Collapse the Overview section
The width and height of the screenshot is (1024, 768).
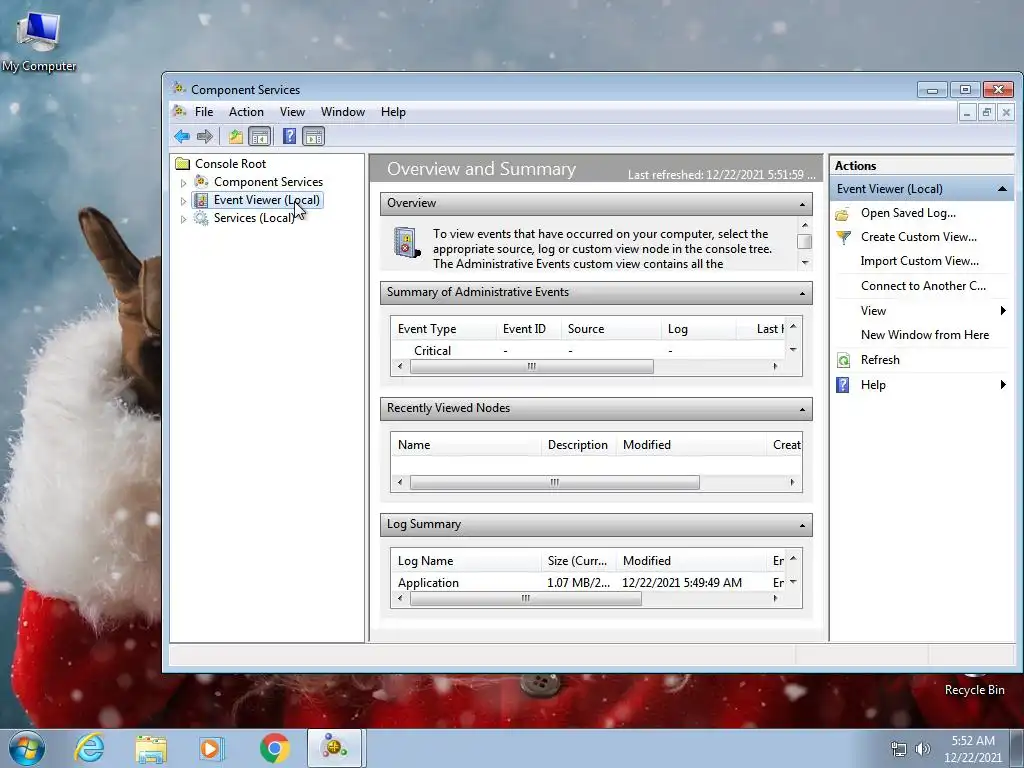click(x=803, y=204)
